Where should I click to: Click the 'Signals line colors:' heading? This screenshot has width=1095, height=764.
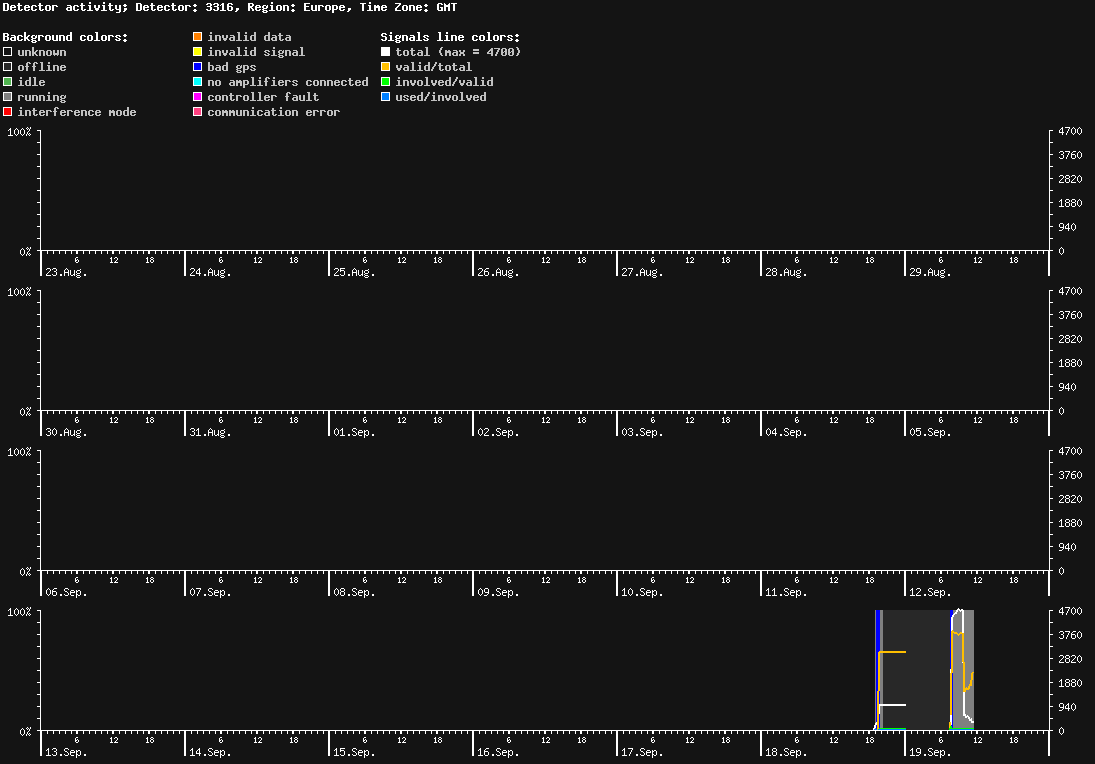pyautogui.click(x=450, y=37)
